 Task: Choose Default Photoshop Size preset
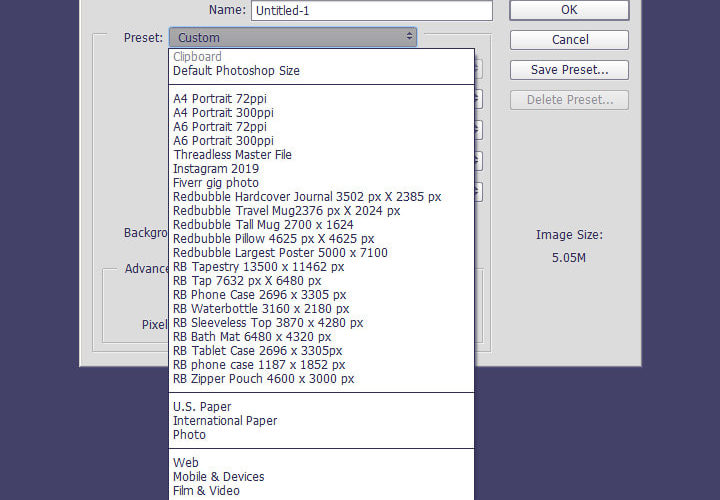pos(321,71)
